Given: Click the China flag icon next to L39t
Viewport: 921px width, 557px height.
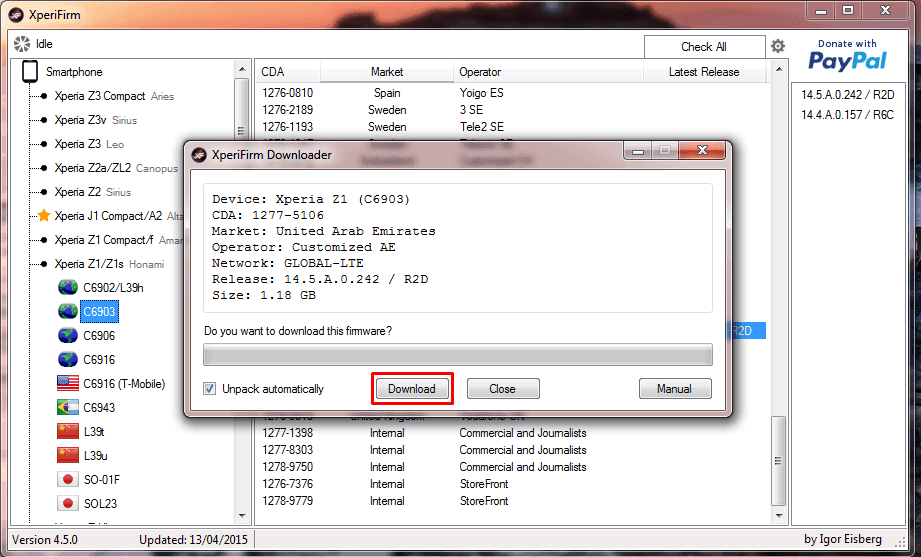Looking at the screenshot, I should point(68,431).
